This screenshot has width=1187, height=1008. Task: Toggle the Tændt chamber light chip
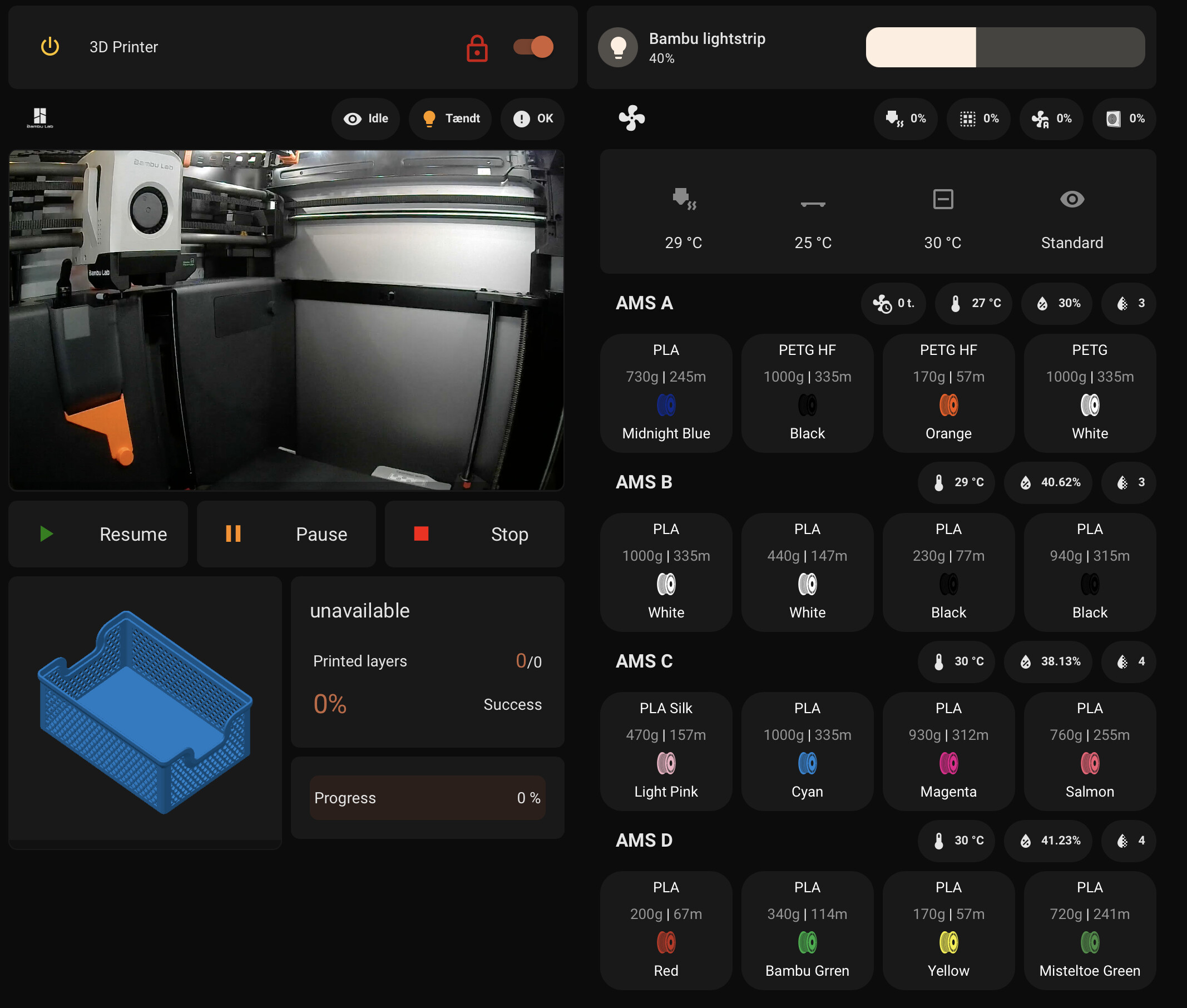(451, 118)
